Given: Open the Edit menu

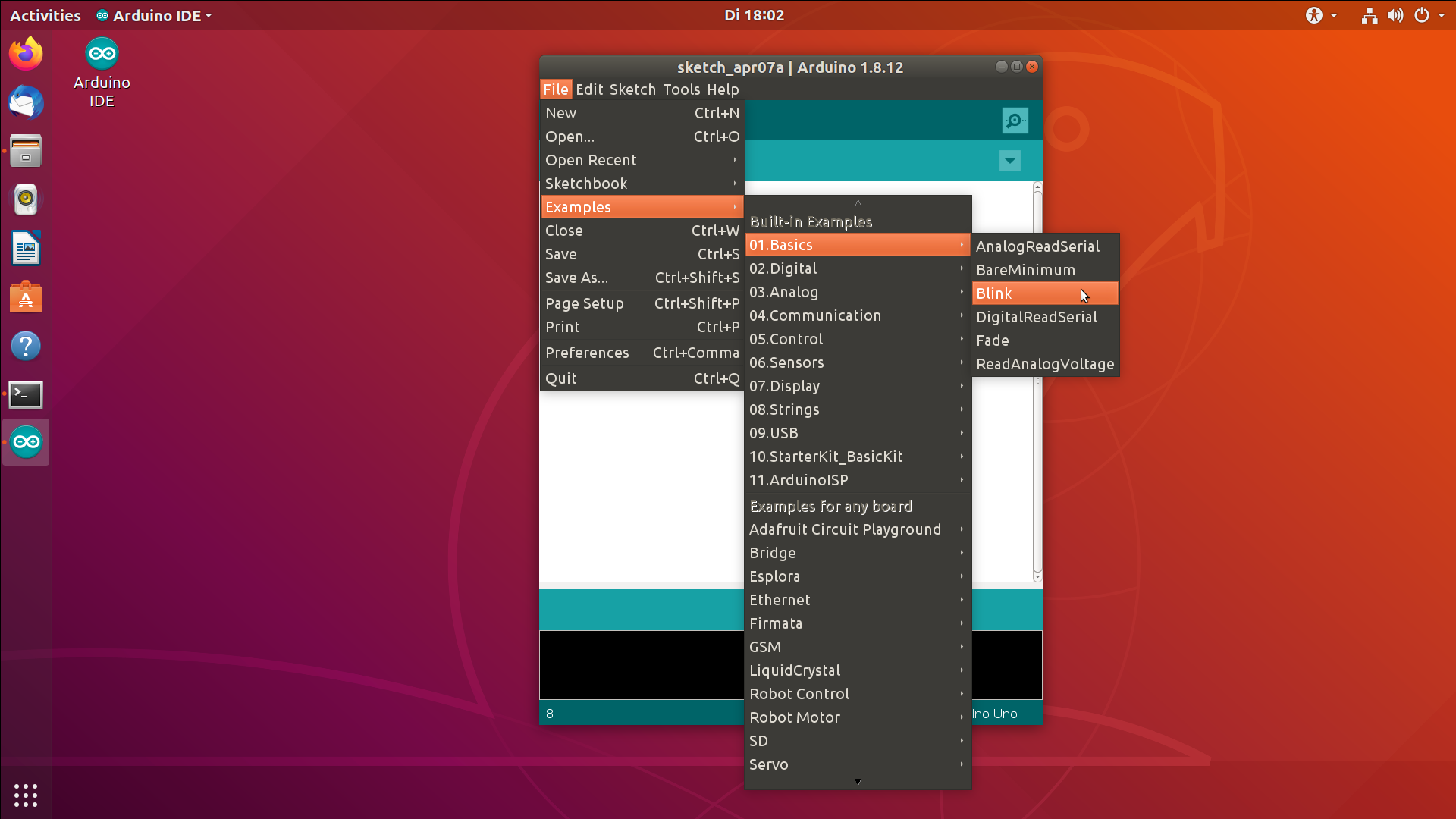Looking at the screenshot, I should 589,89.
